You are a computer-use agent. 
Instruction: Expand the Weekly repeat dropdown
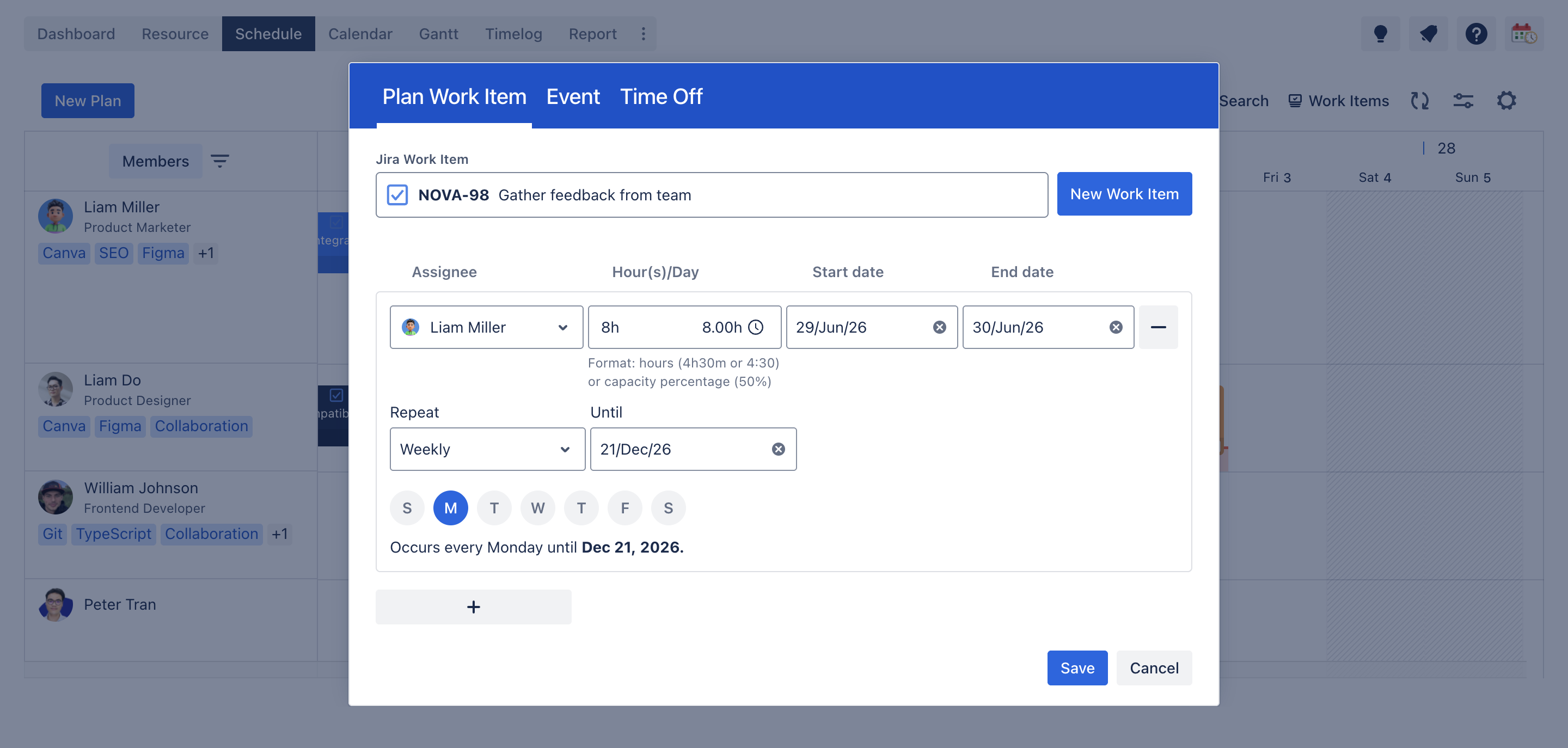tap(488, 449)
